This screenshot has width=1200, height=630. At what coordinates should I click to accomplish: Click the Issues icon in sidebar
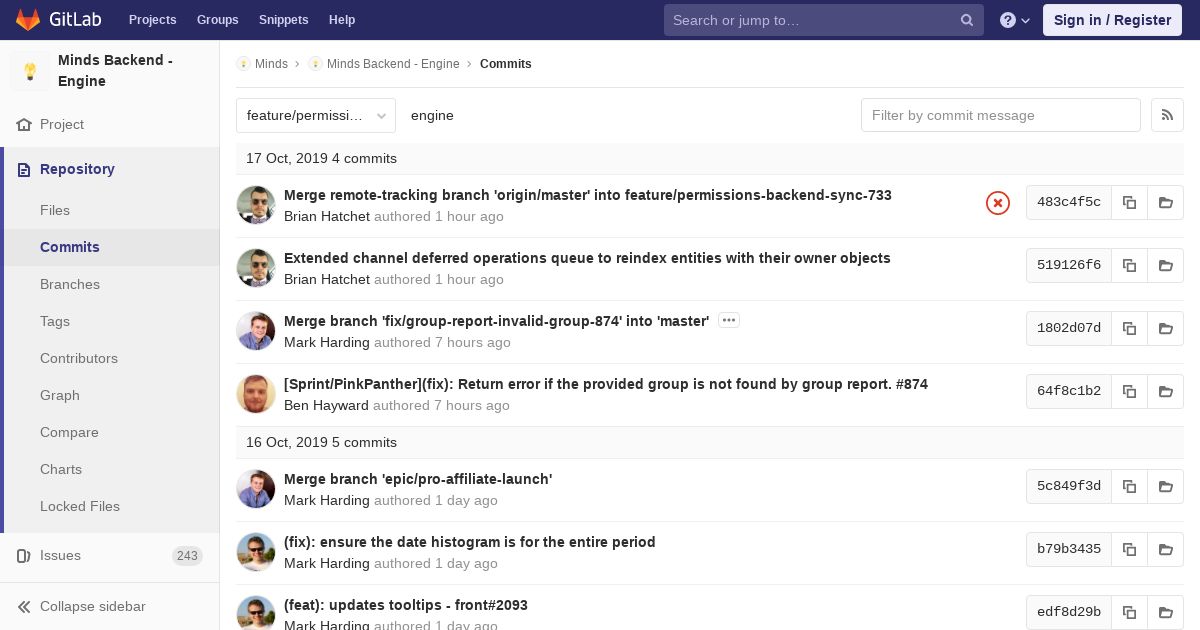pyautogui.click(x=24, y=556)
